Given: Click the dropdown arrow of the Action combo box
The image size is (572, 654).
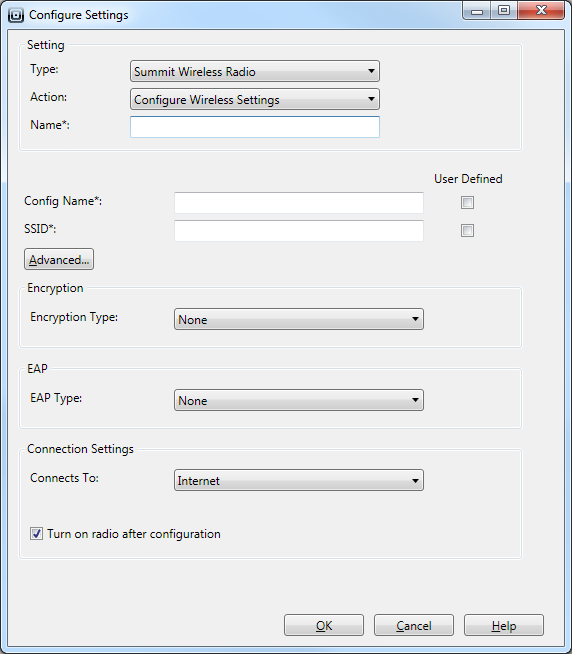Looking at the screenshot, I should 371,99.
